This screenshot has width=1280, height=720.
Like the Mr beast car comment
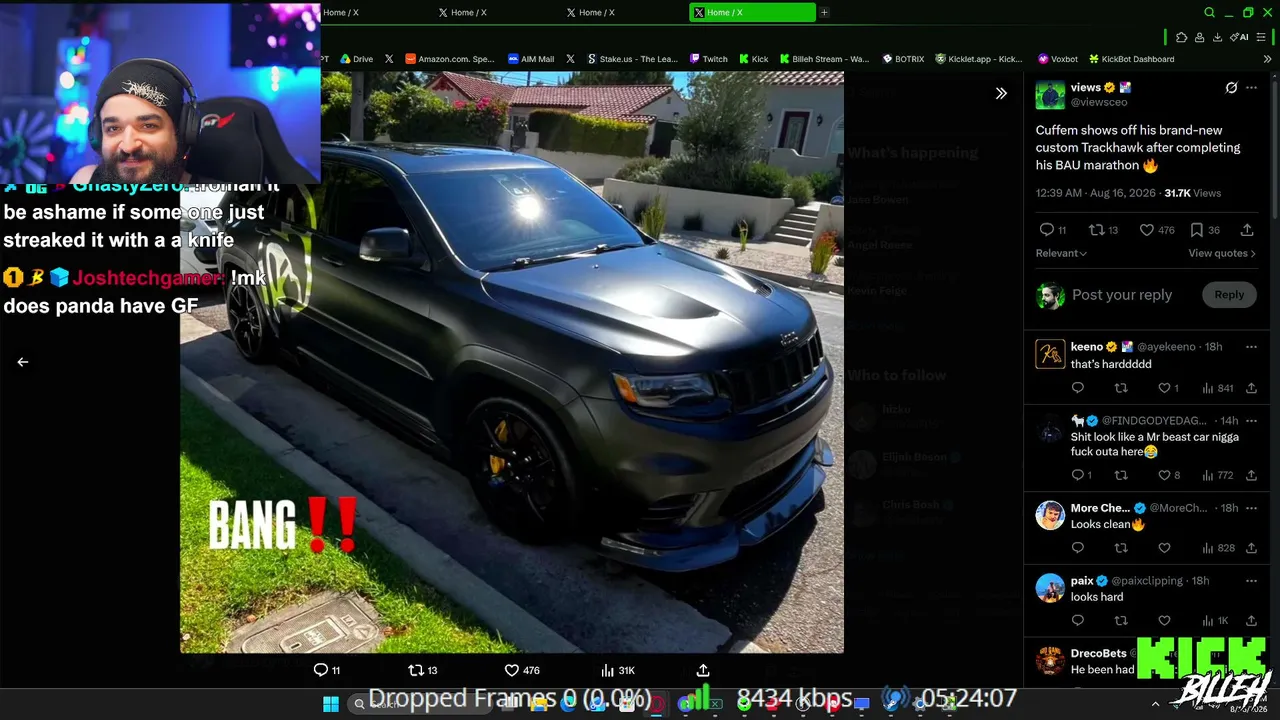(1164, 475)
